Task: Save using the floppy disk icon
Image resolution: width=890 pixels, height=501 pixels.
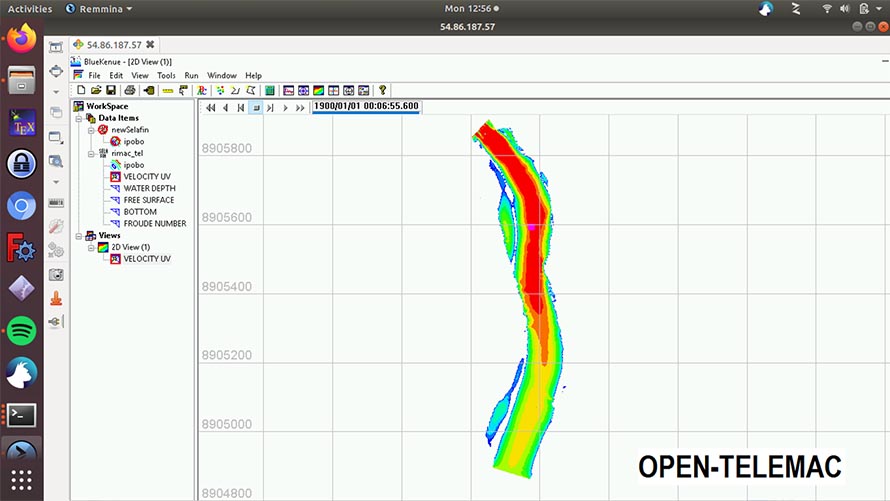Action: click(110, 90)
